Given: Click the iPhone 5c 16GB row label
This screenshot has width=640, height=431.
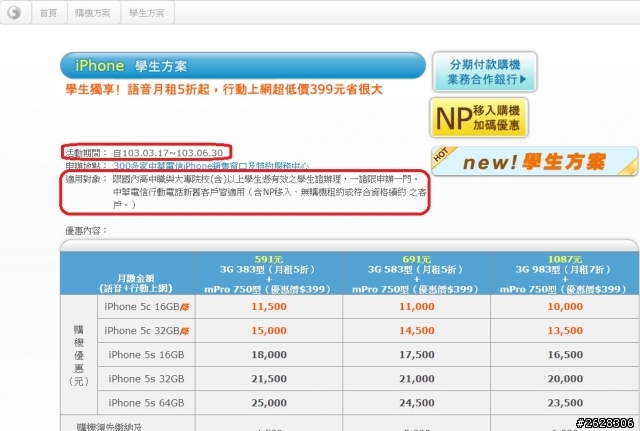Looking at the screenshot, I should click(142, 307).
